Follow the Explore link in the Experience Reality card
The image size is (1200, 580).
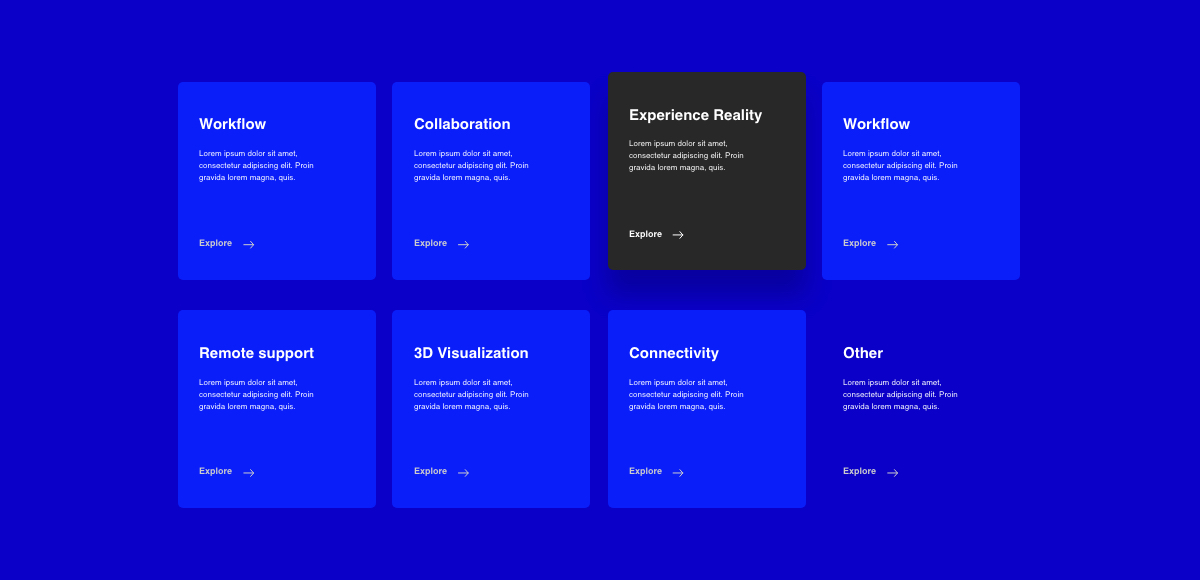(645, 234)
